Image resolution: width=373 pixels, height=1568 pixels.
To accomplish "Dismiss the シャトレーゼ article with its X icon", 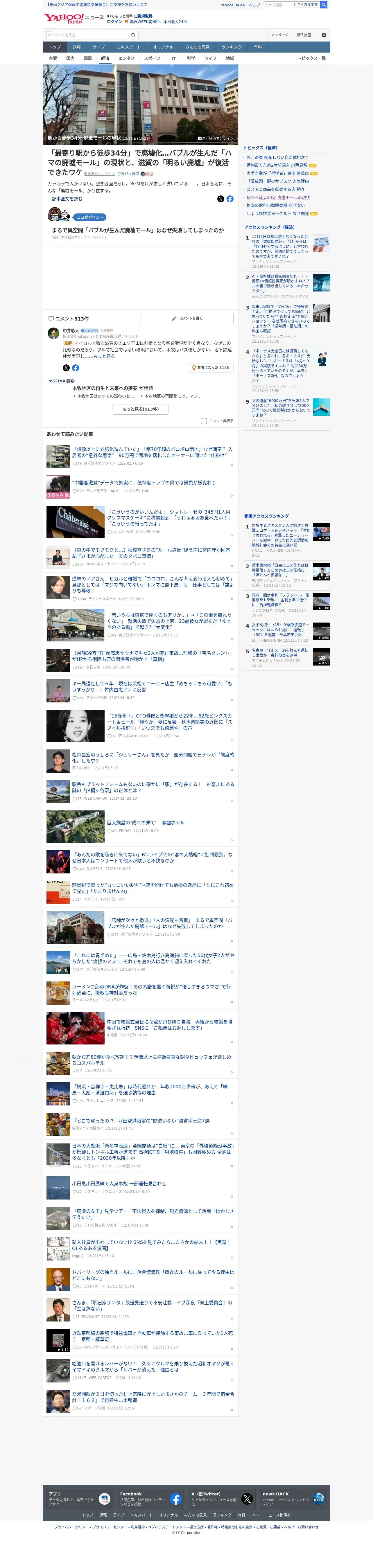I will point(232,536).
